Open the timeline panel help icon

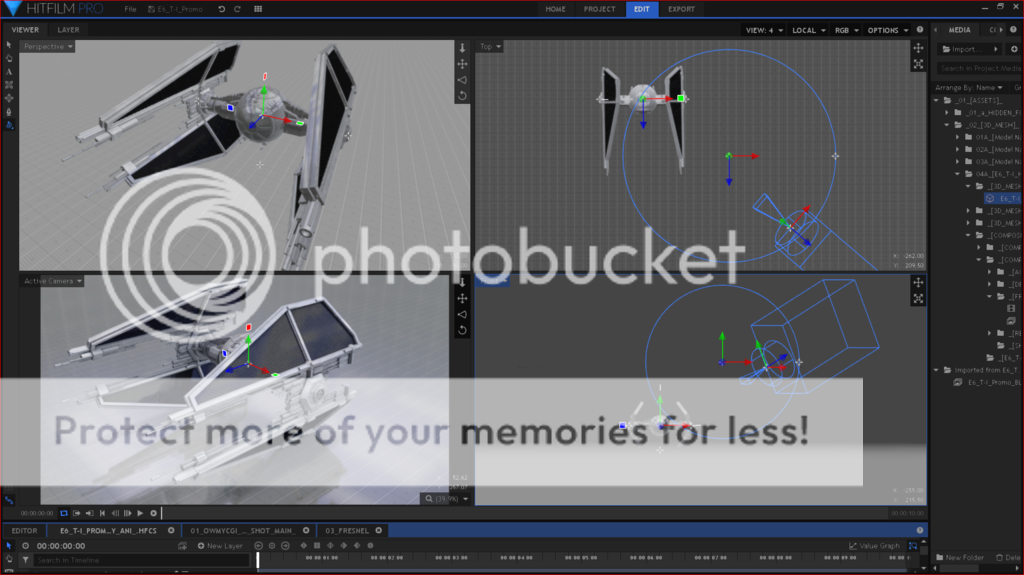tap(920, 531)
